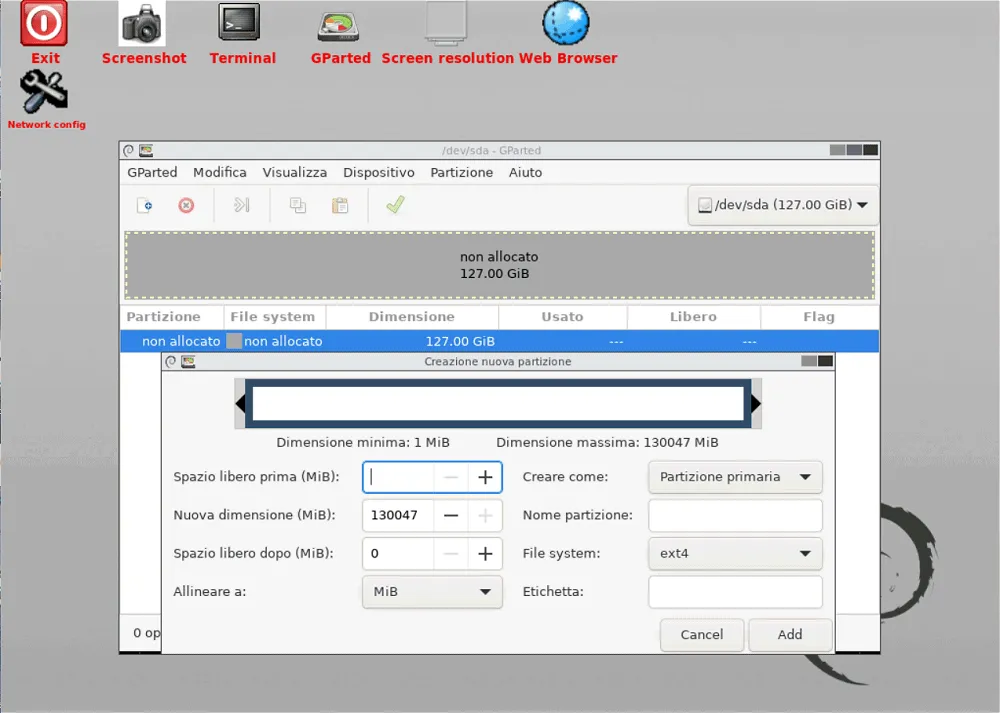Select the Resize/Move toolbar icon

(x=240, y=205)
